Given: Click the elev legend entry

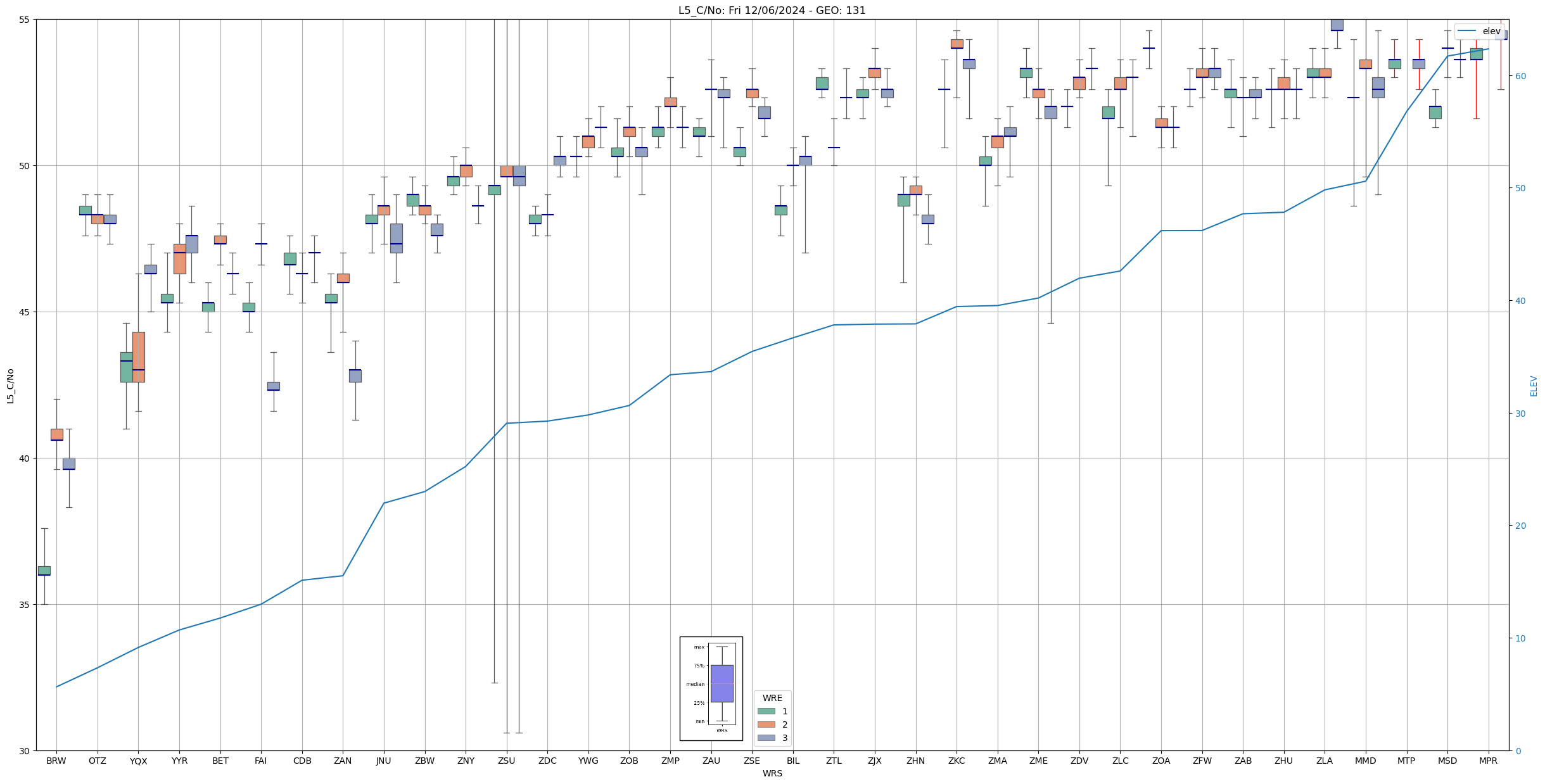Looking at the screenshot, I should (x=1491, y=31).
